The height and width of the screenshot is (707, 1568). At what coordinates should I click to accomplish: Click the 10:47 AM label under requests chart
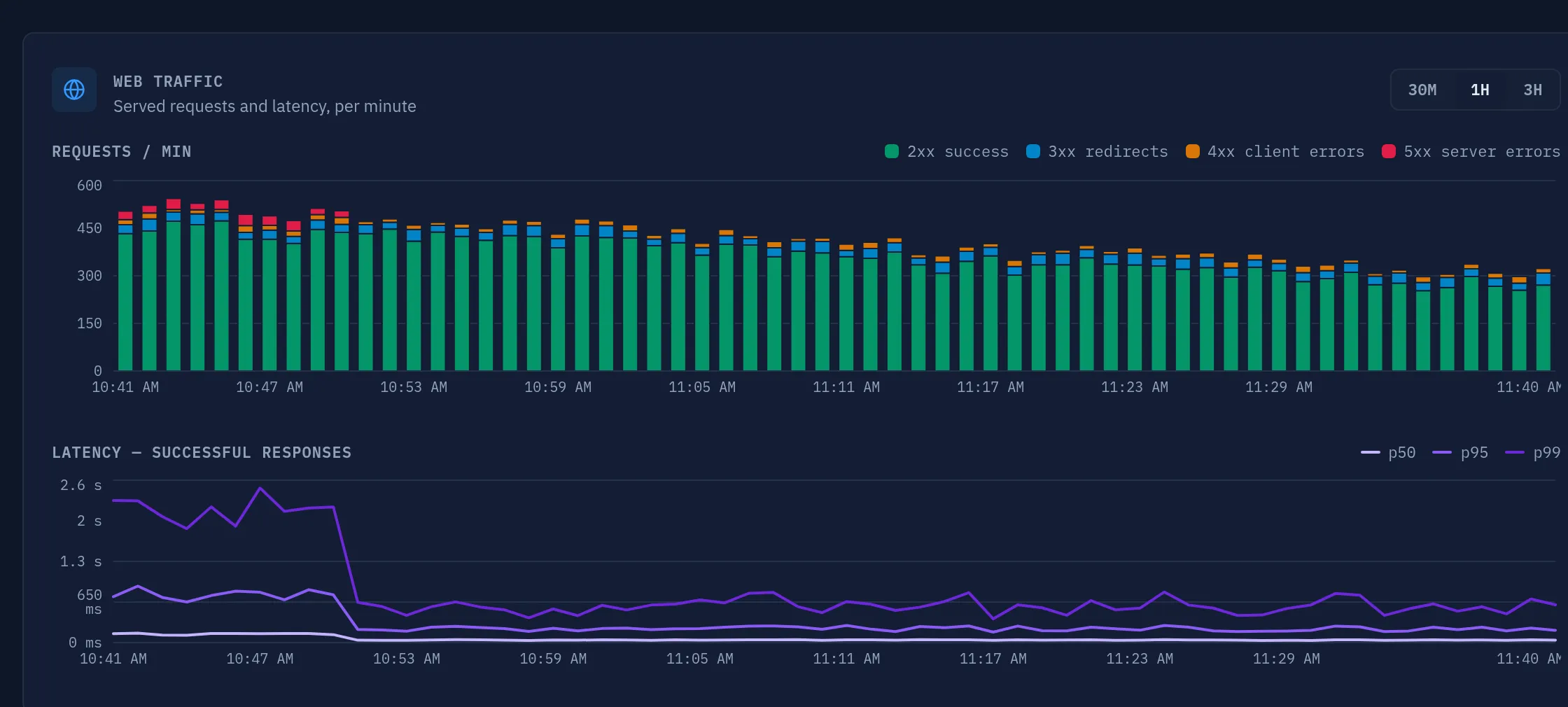269,387
